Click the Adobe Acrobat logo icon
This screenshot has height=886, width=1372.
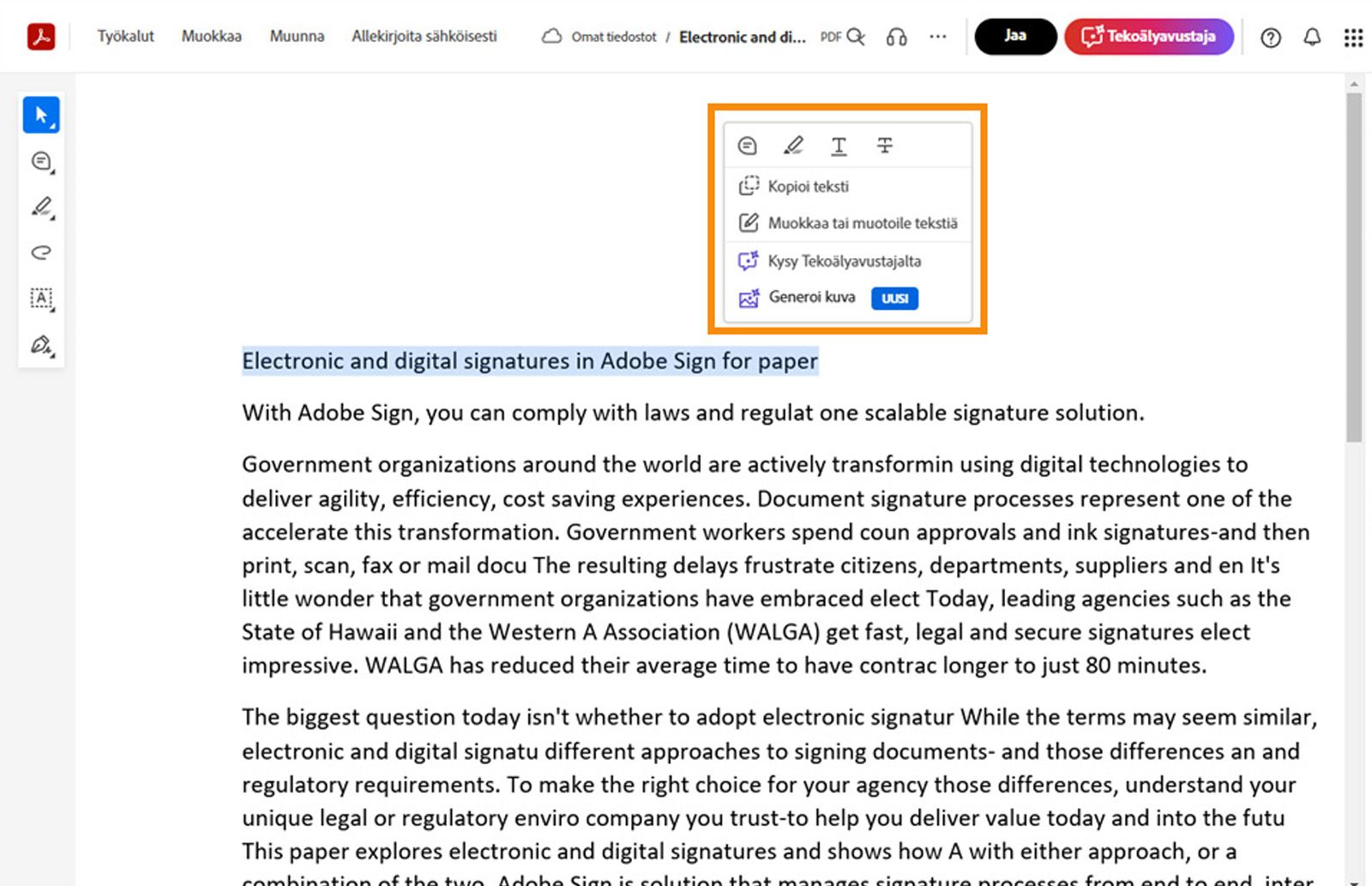click(x=41, y=36)
